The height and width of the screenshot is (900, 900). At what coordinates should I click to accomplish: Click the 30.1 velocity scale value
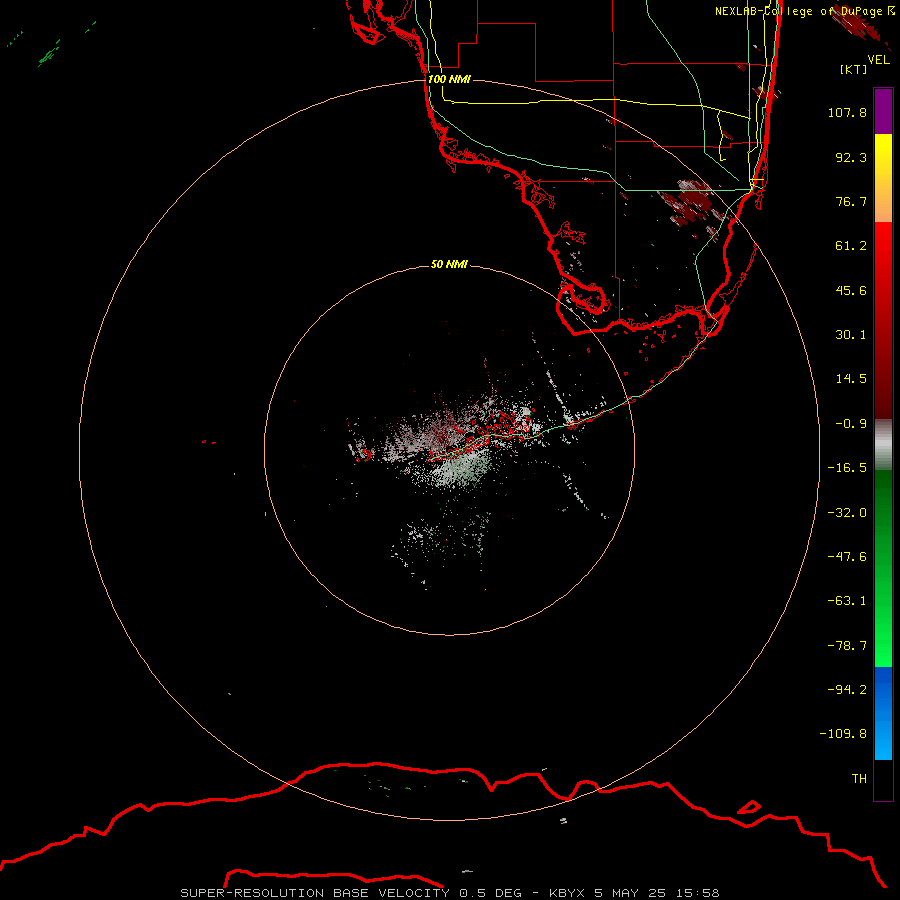click(x=851, y=335)
